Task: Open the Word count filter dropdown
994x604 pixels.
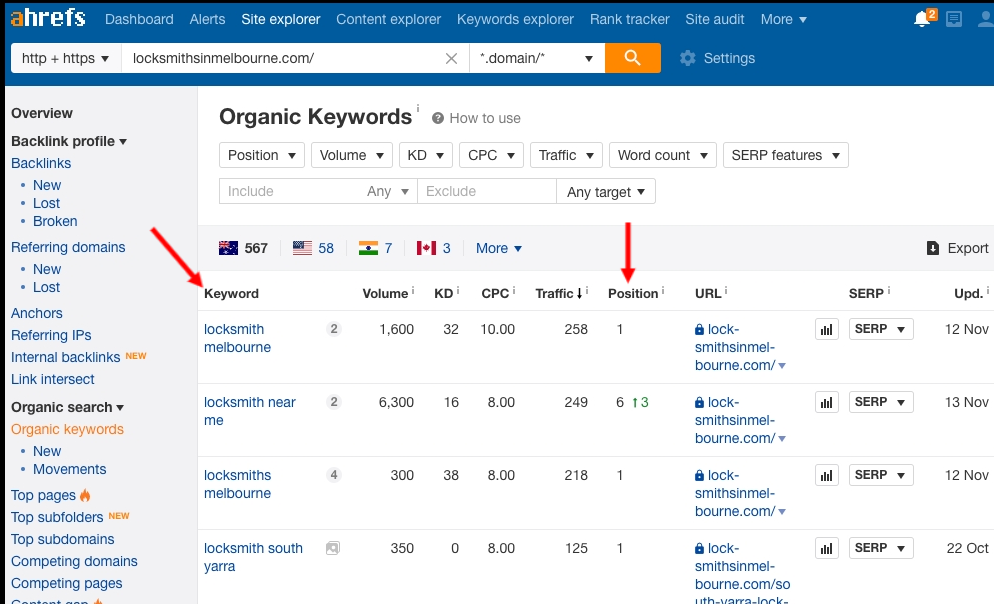Action: pyautogui.click(x=662, y=155)
